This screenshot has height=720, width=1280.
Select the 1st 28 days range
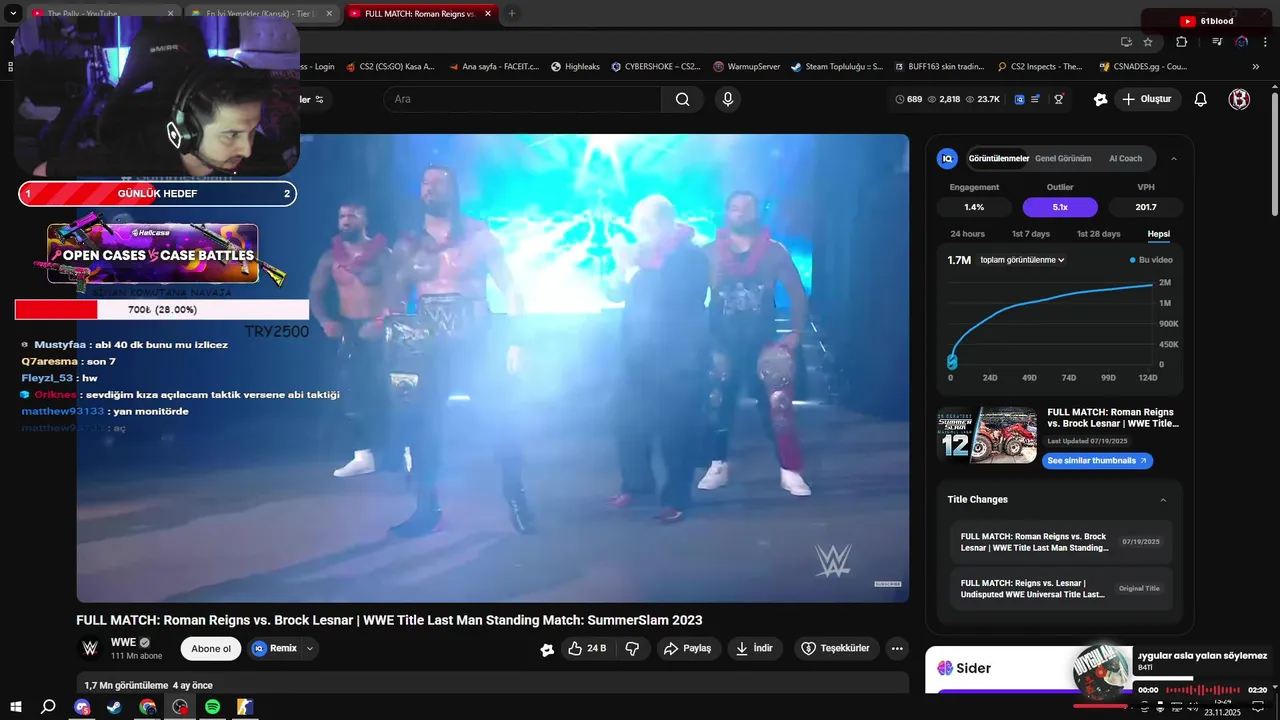(x=1098, y=234)
